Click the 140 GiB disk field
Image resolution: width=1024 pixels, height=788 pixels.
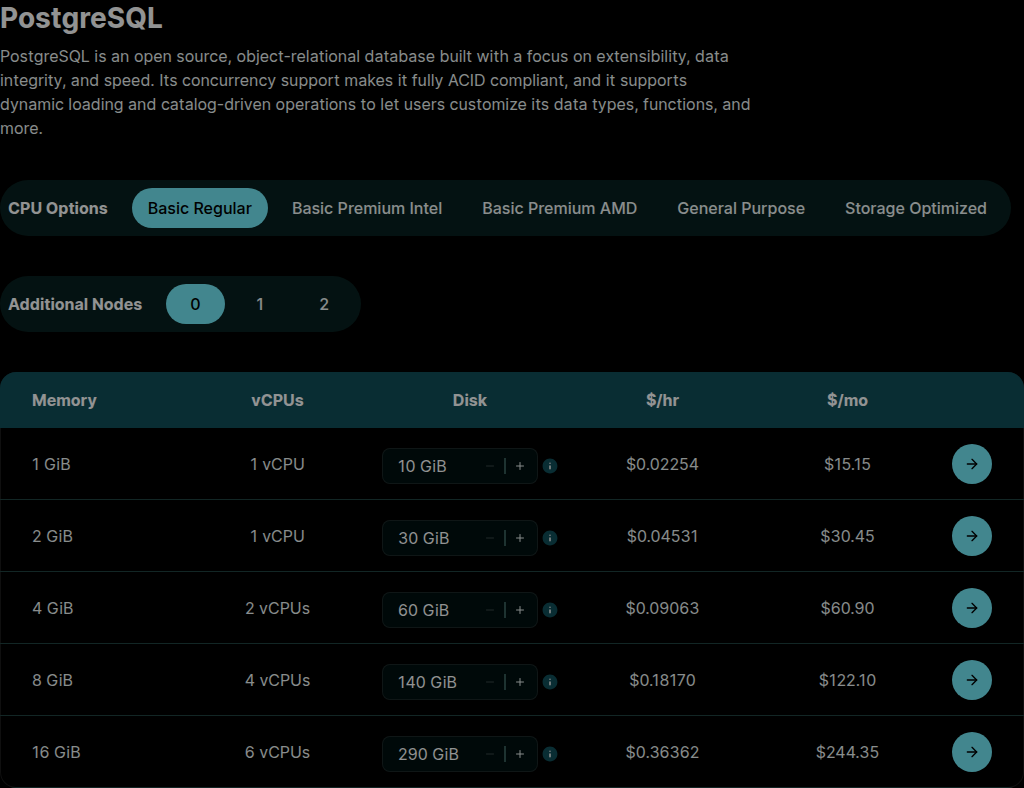point(460,682)
